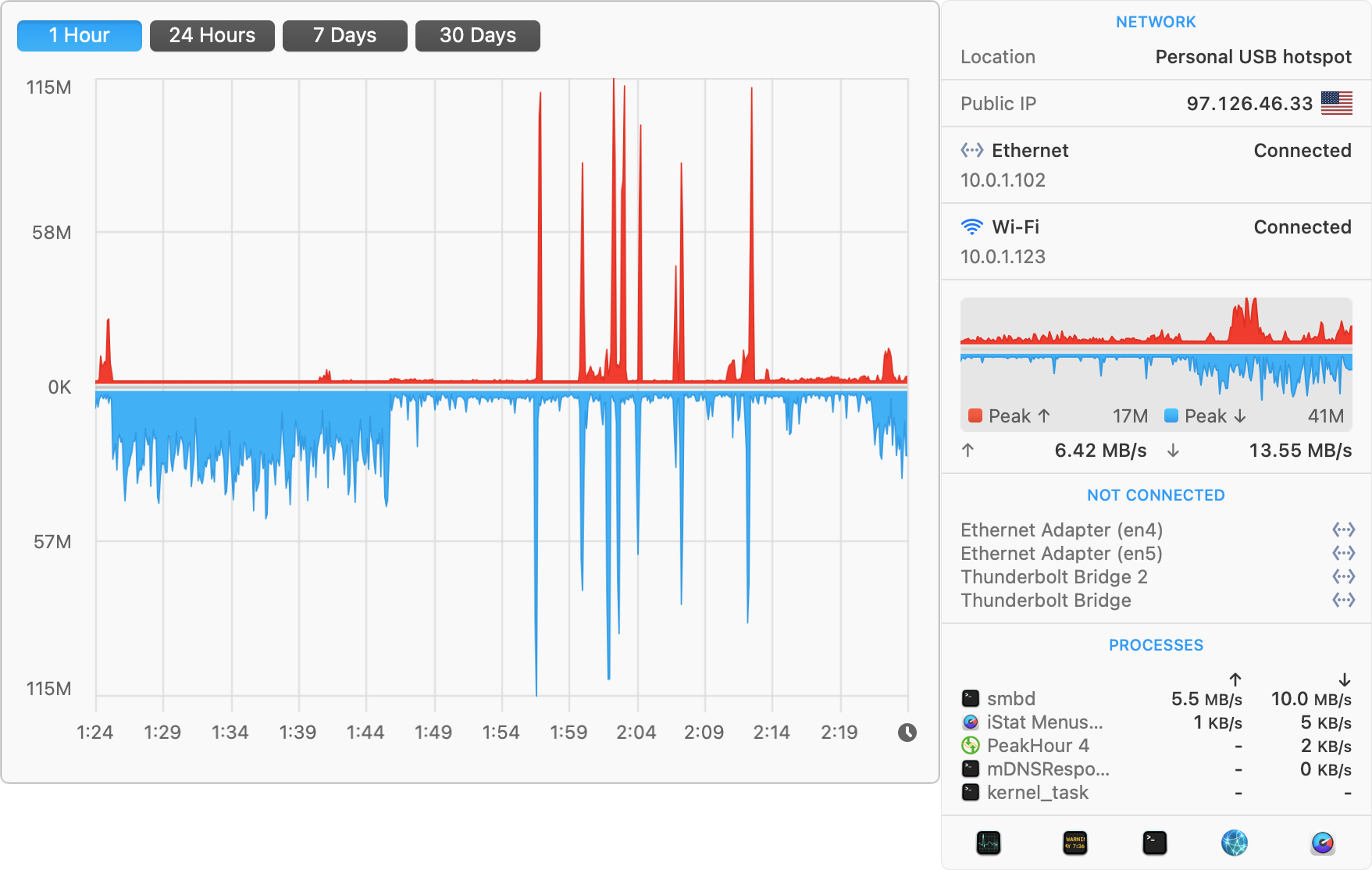
Task: Click the 17M peak upload value
Action: [1130, 416]
